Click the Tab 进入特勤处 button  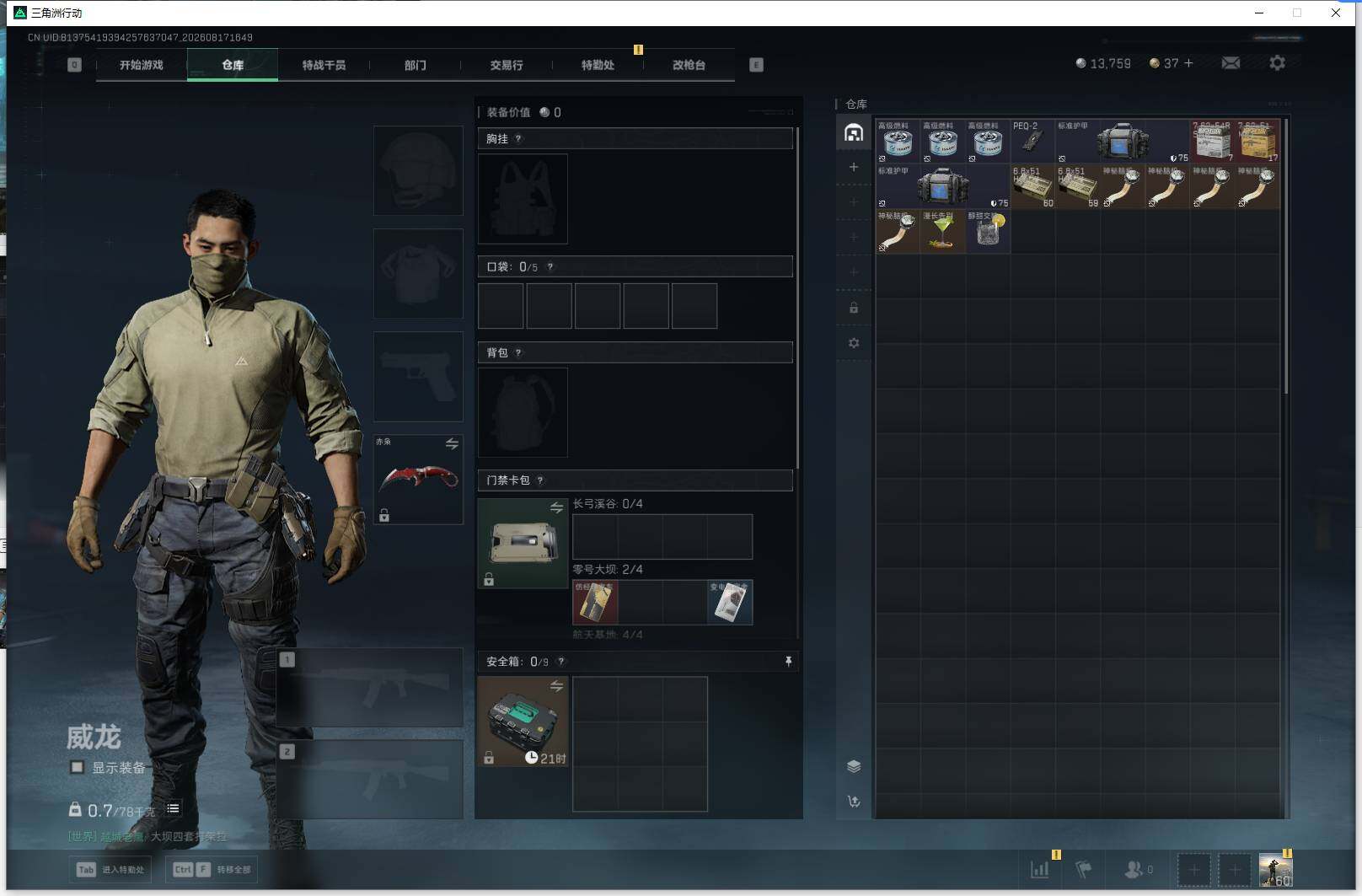click(110, 869)
